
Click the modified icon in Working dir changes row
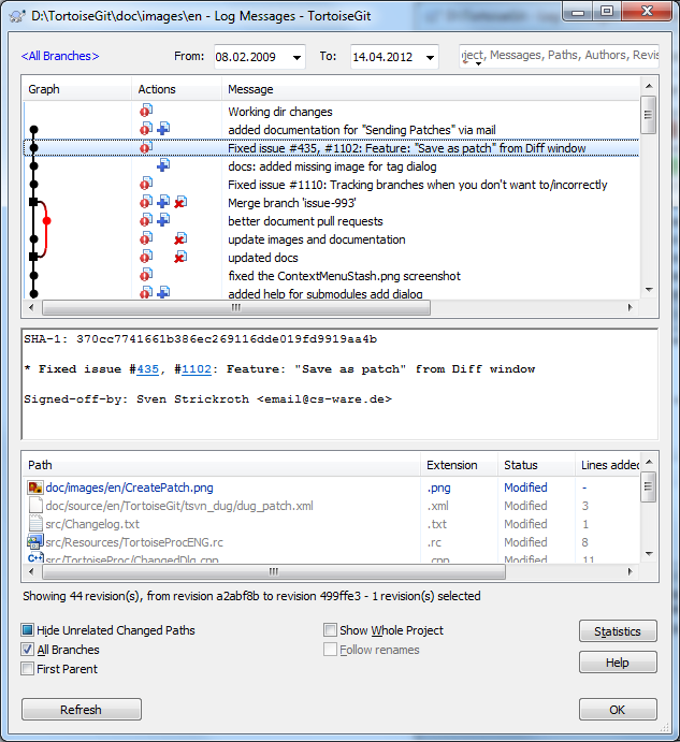(x=145, y=111)
